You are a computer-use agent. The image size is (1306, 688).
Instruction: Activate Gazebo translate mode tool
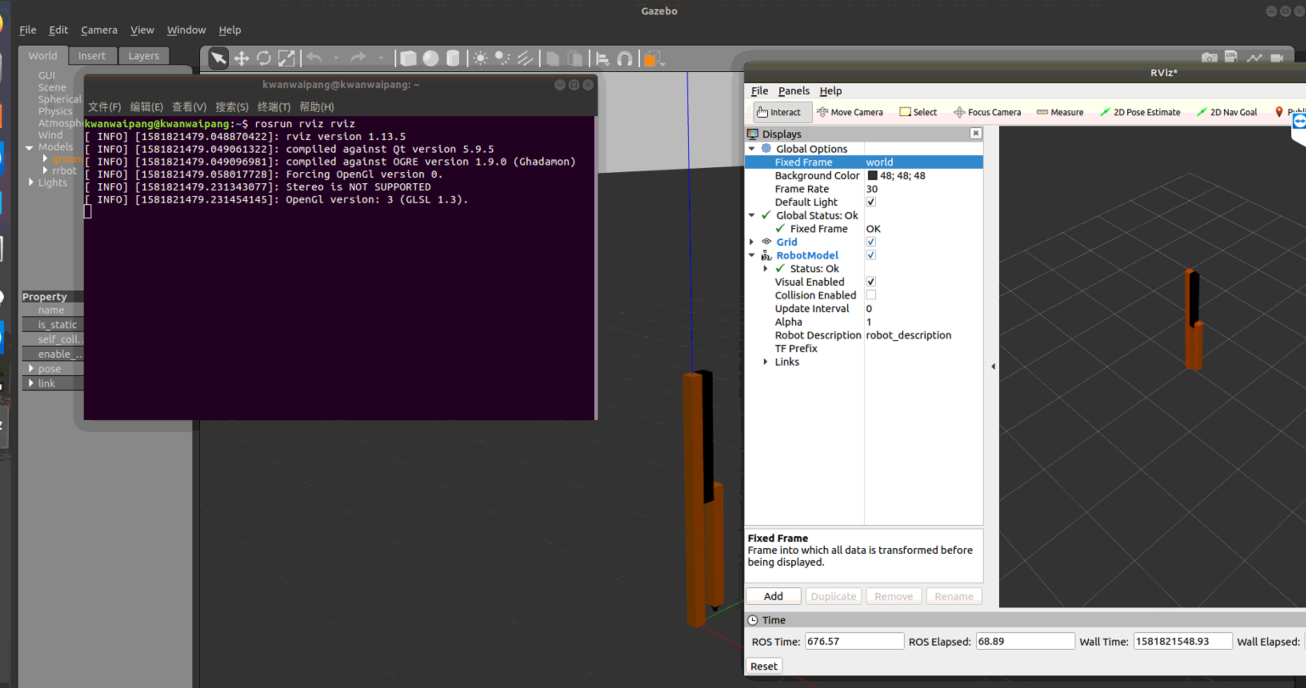[241, 58]
